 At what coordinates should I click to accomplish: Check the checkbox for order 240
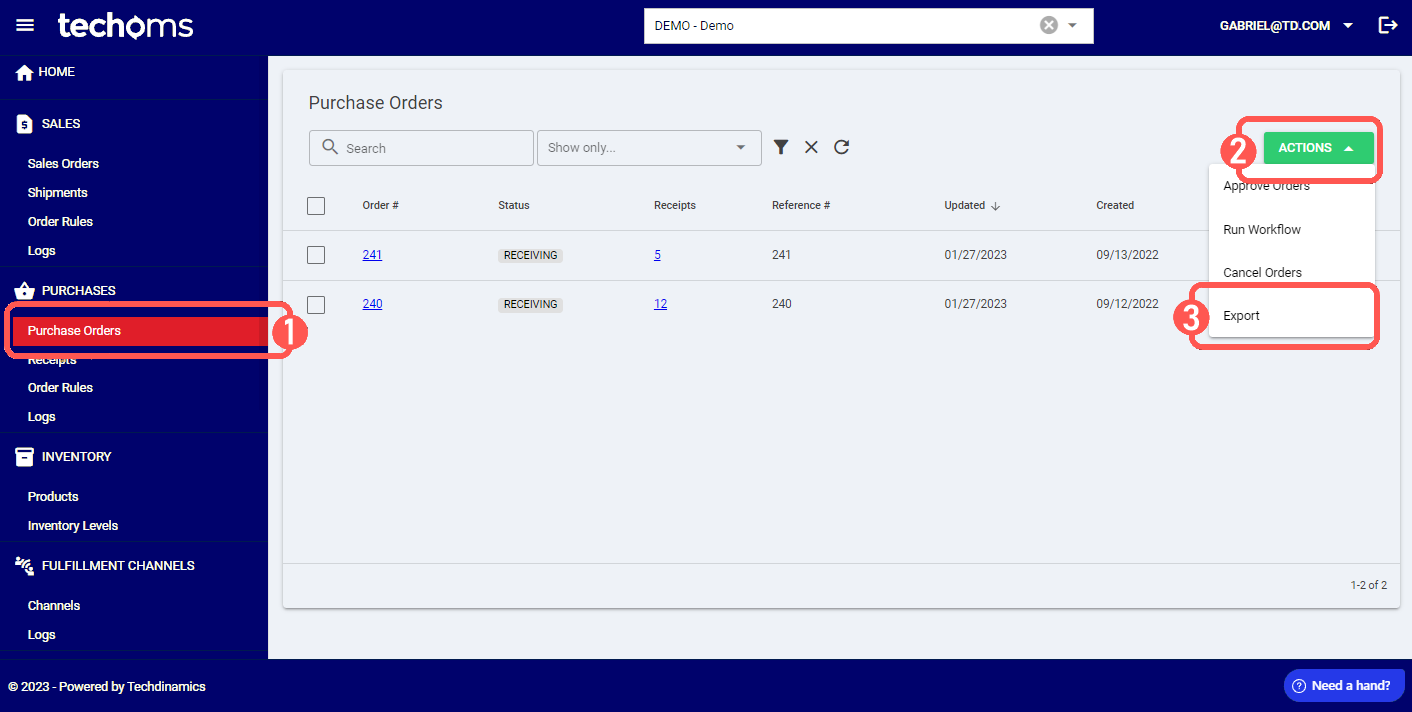pyautogui.click(x=316, y=303)
